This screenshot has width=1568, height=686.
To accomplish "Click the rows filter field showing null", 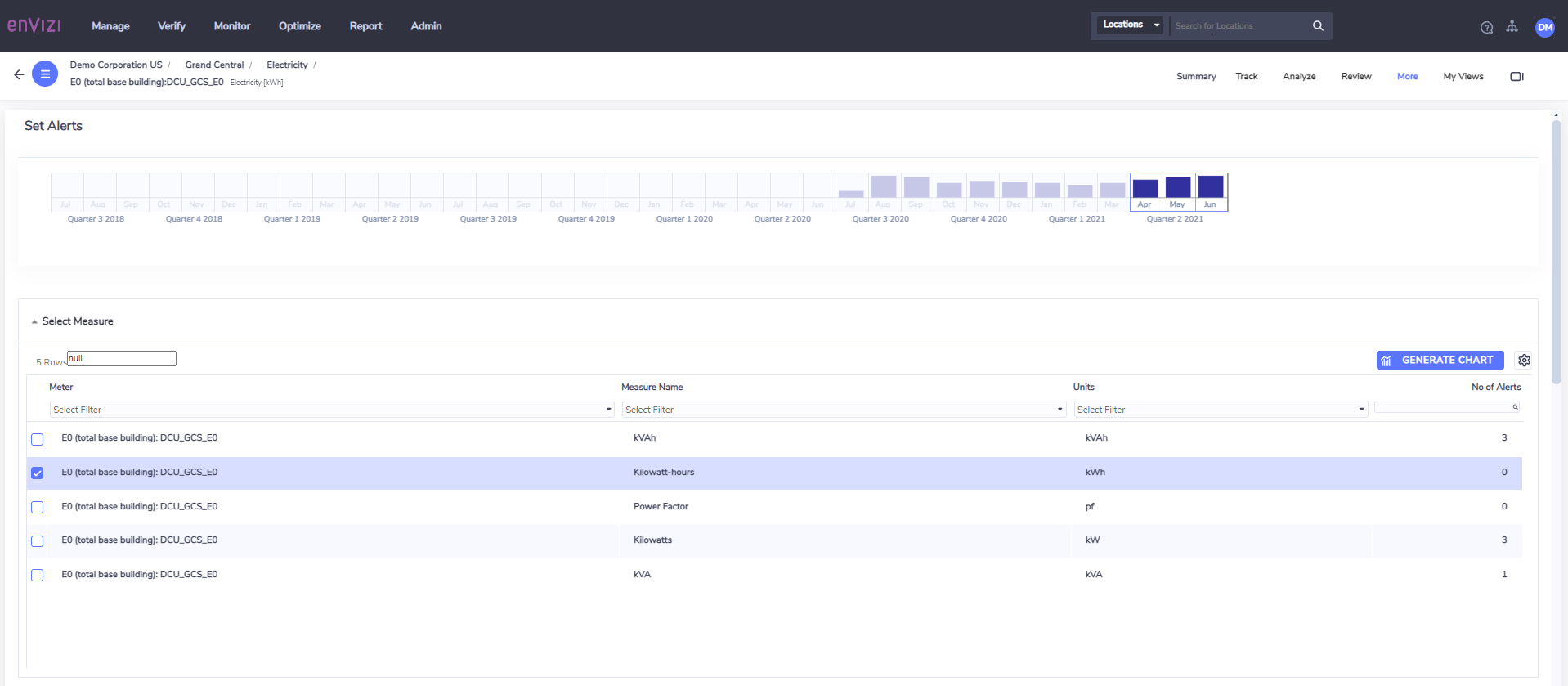I will coord(121,358).
